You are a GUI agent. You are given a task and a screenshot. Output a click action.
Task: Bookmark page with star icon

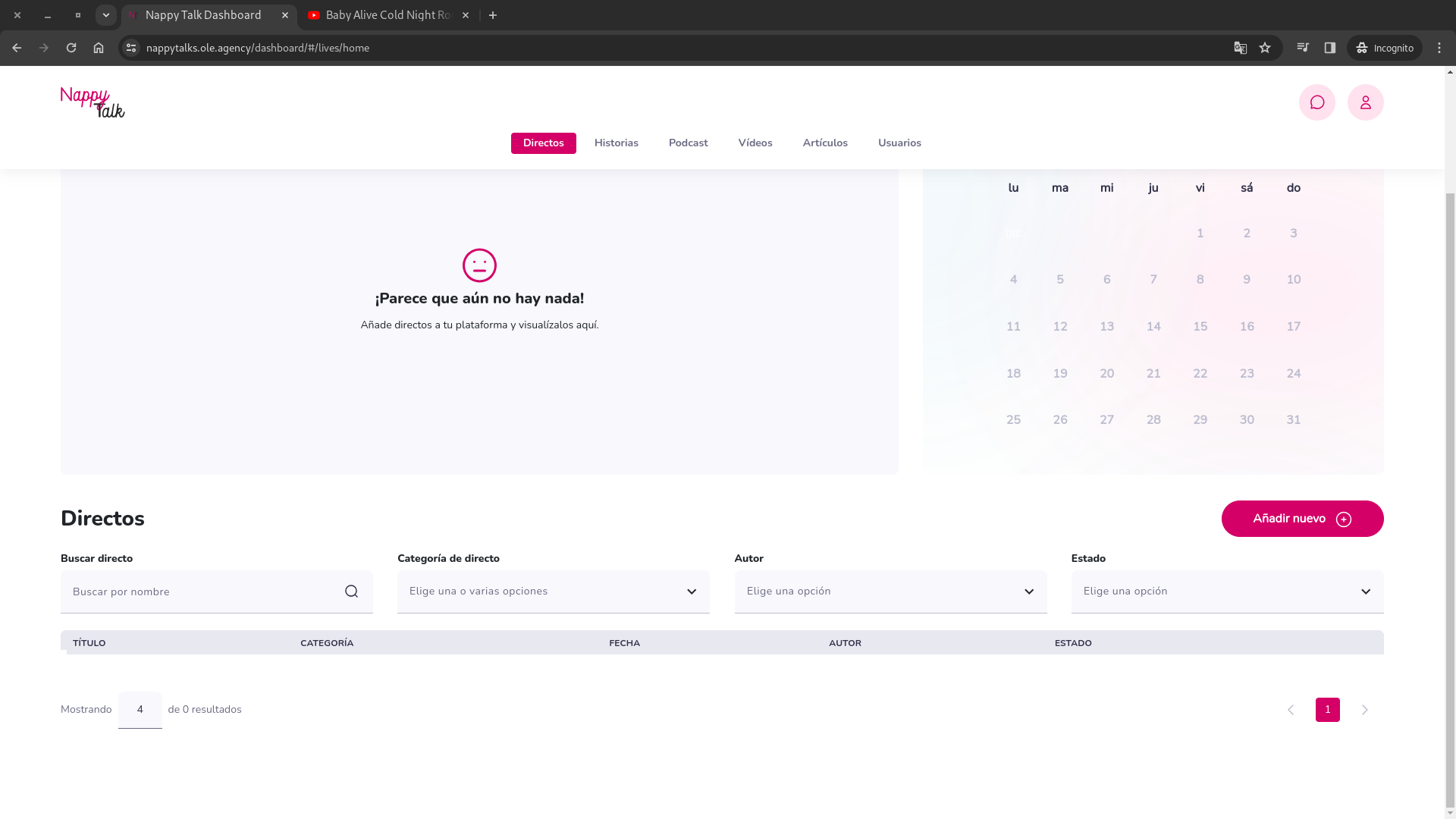pyautogui.click(x=1265, y=48)
